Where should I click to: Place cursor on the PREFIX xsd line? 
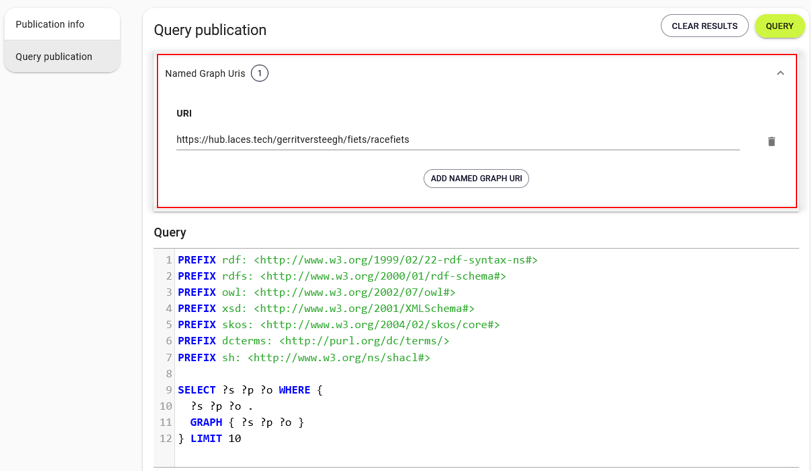(x=326, y=309)
